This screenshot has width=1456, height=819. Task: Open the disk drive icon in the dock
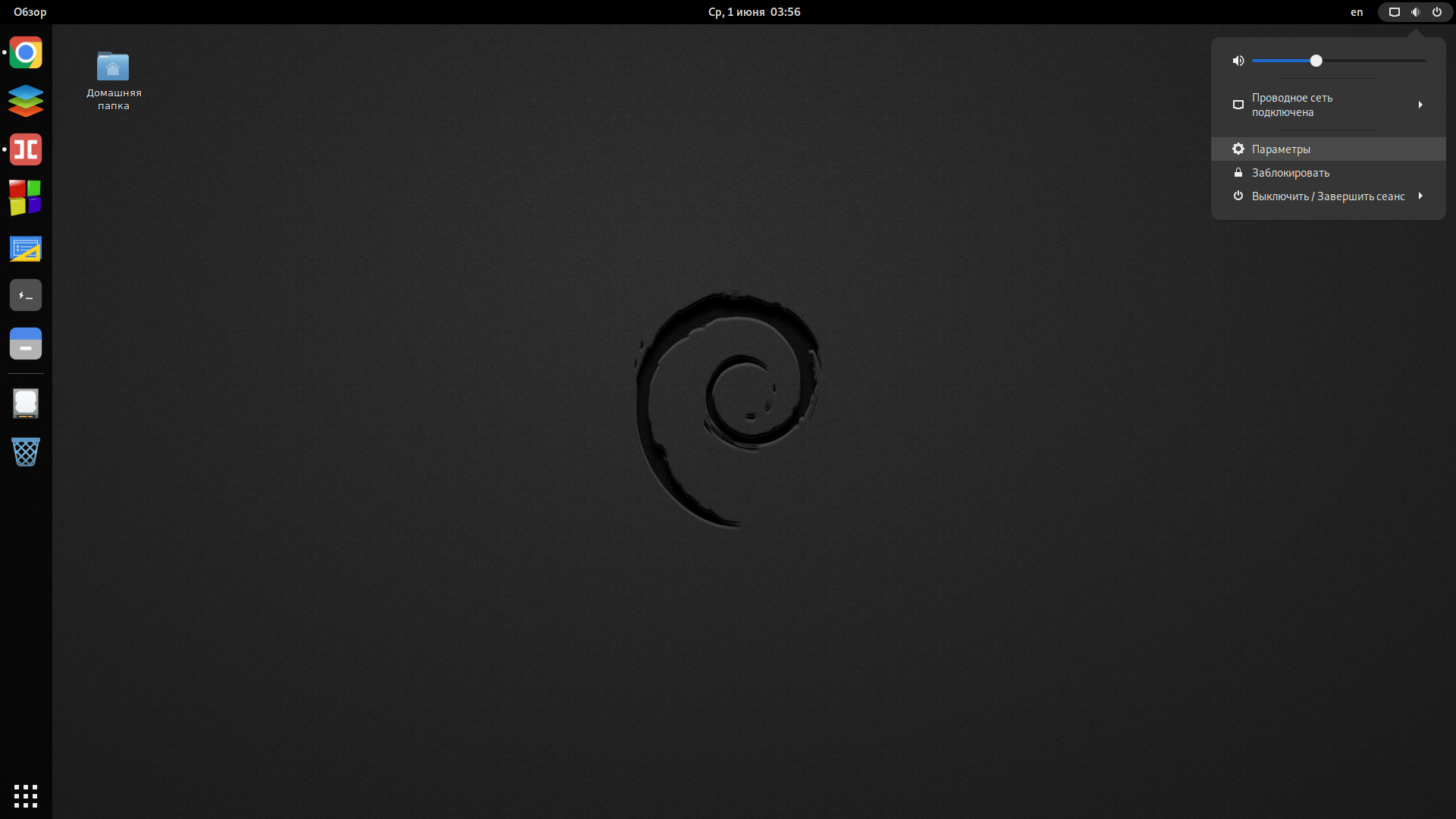26,403
